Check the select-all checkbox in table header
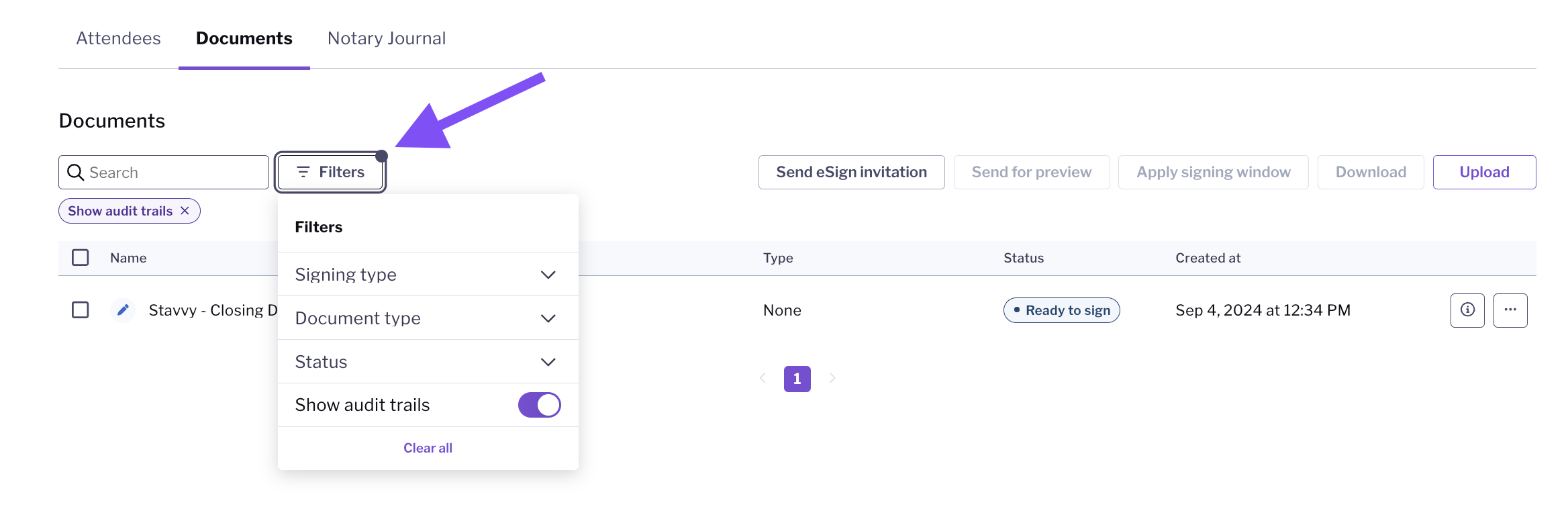Screen dimensions: 1568x513 click(x=81, y=258)
